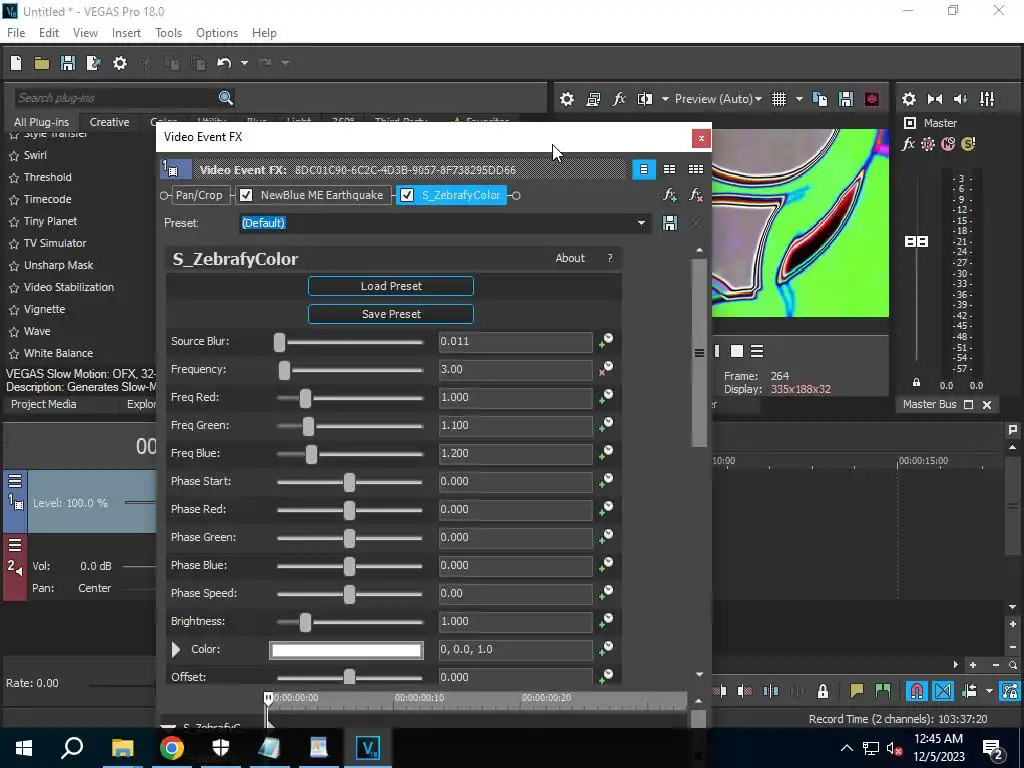Open dropdown arrow beside timeline ripple icon
Screen dimensions: 1024x768
989,691
